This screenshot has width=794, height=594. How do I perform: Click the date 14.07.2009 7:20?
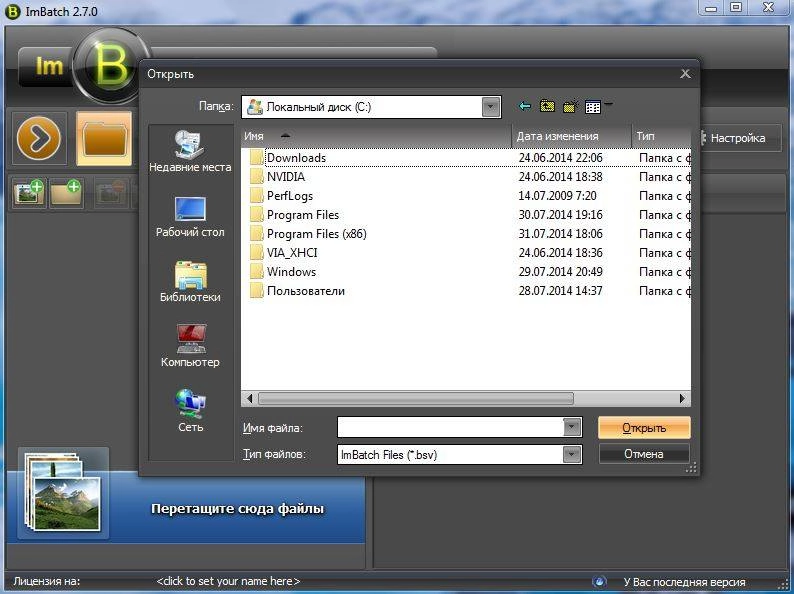[557, 196]
